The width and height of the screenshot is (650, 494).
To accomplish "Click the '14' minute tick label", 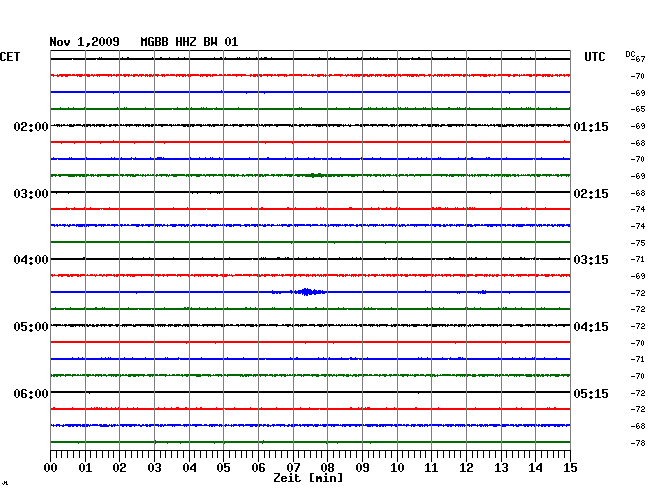I will point(535,468).
